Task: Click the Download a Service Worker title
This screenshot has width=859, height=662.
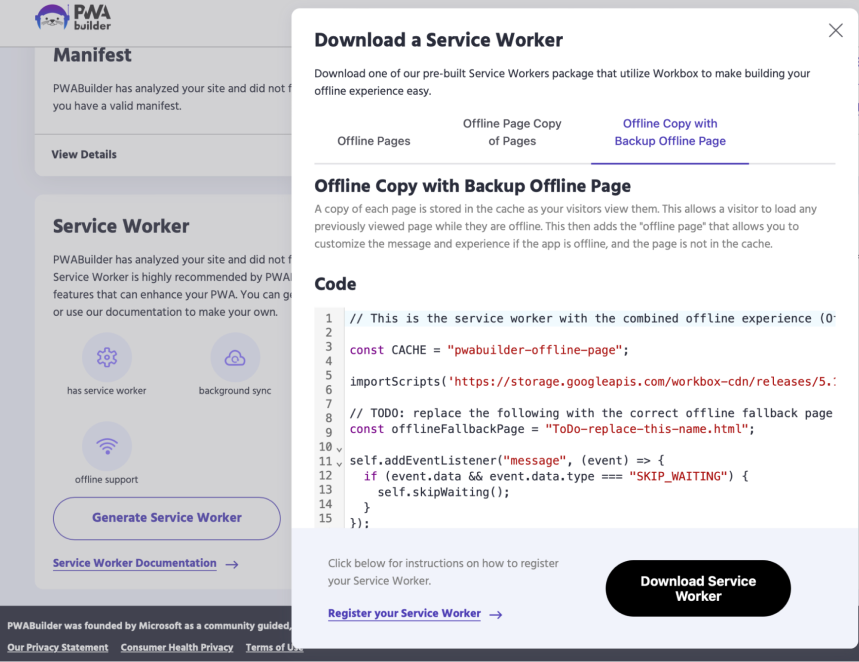Action: coord(438,40)
